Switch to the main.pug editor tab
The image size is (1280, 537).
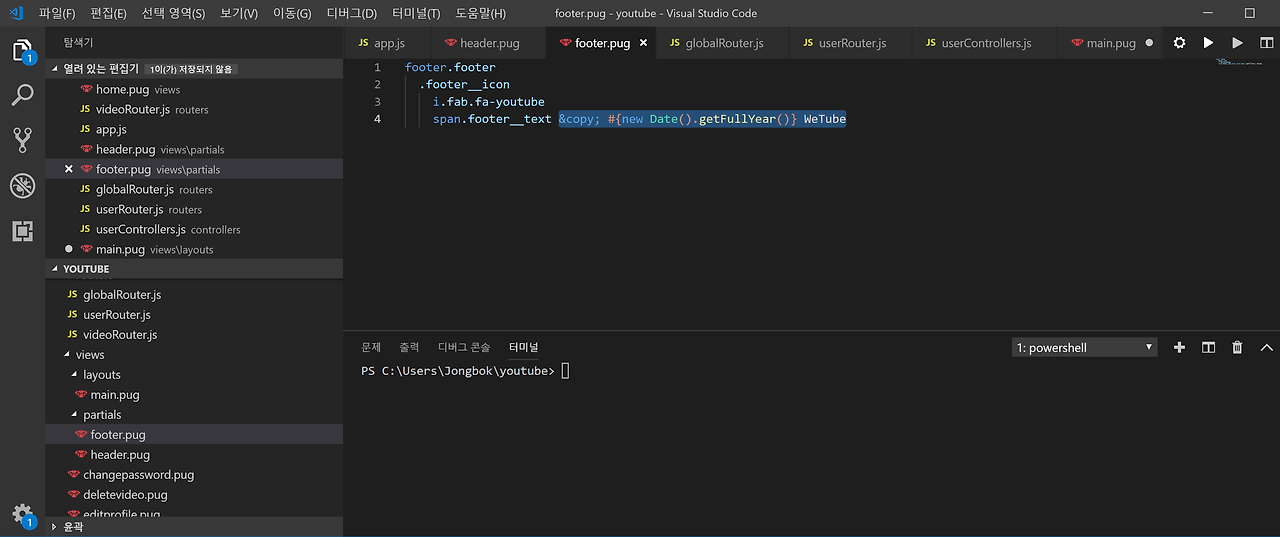tap(1110, 43)
